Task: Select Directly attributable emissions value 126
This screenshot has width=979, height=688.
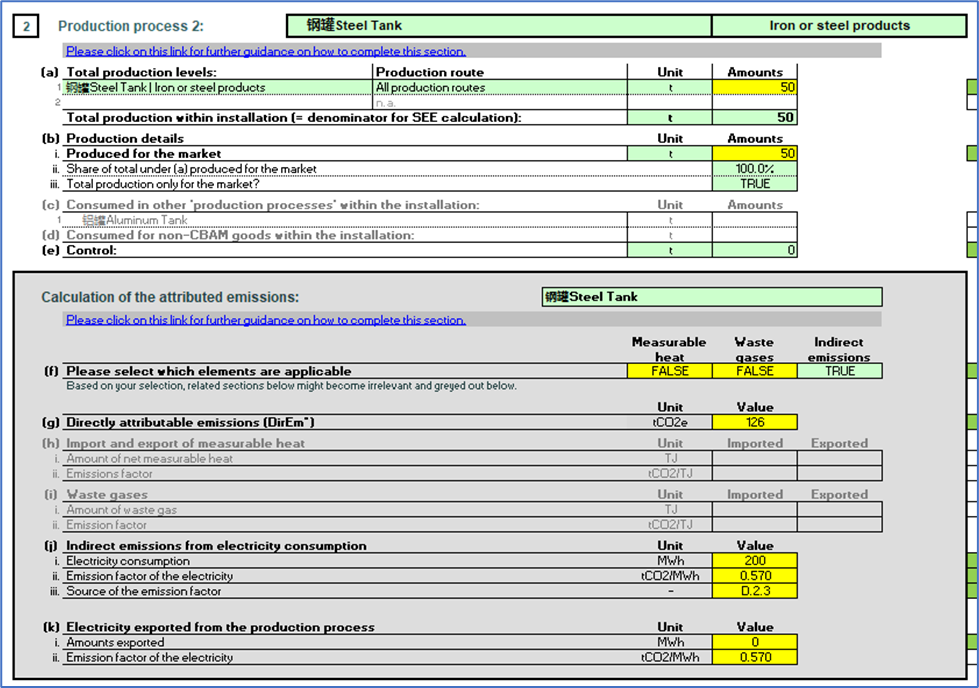Action: point(754,422)
